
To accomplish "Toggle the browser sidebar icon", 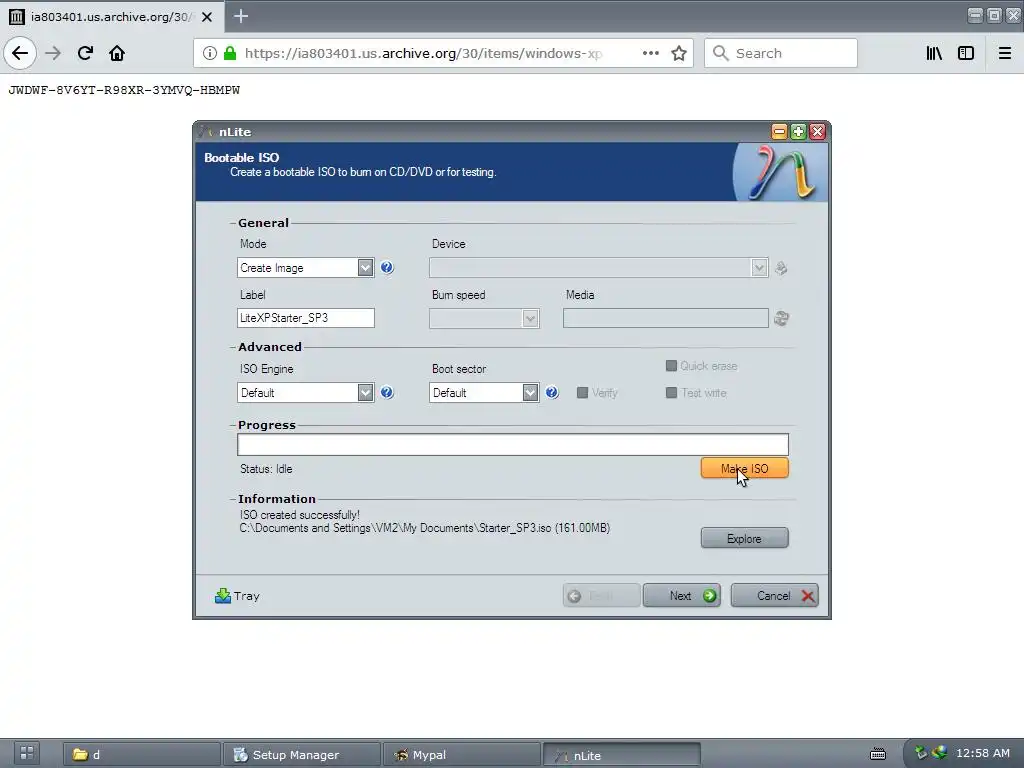I will point(966,53).
